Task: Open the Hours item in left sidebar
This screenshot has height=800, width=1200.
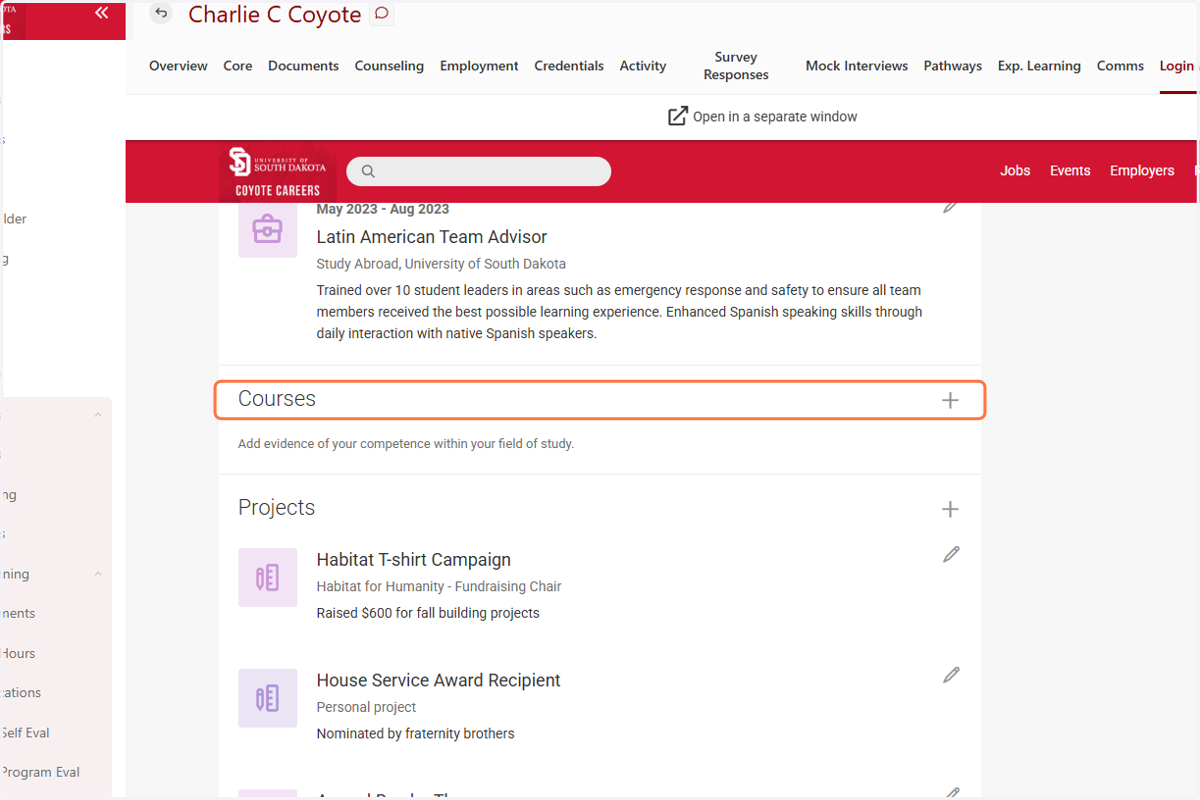Action: (x=18, y=653)
